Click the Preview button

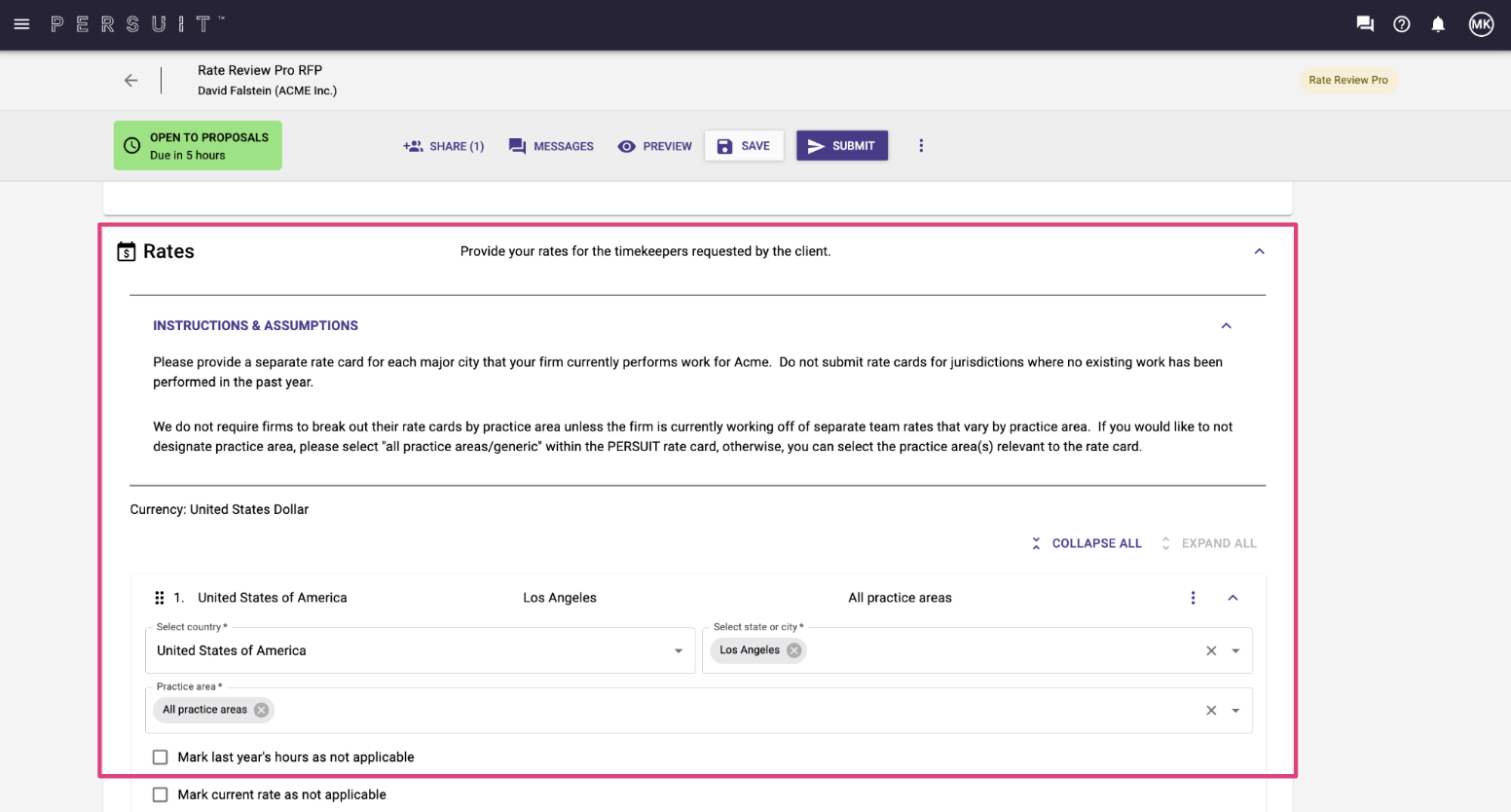(x=654, y=146)
